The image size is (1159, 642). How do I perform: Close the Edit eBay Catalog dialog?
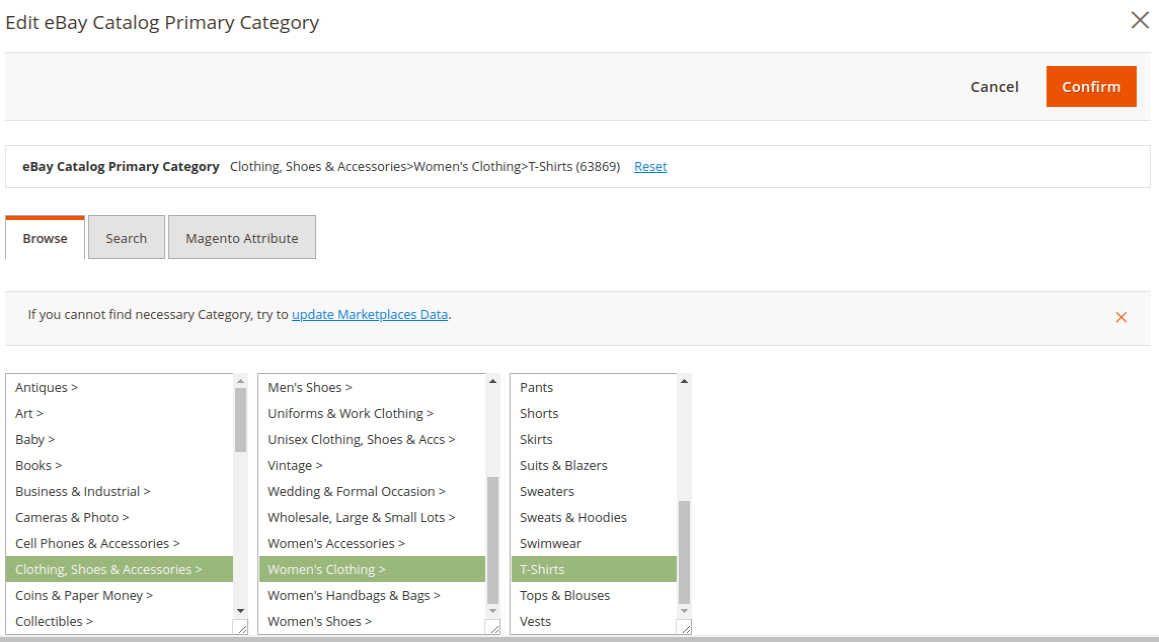1139,21
